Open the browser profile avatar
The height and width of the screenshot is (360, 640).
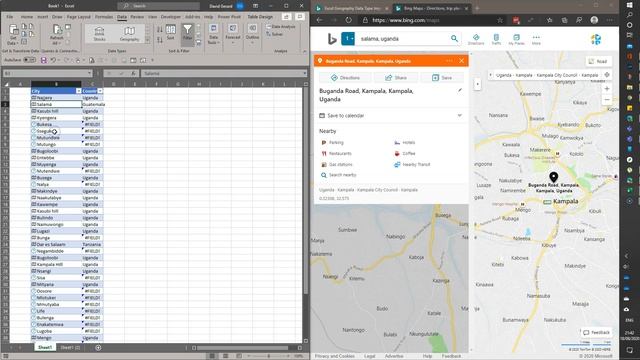click(x=594, y=20)
